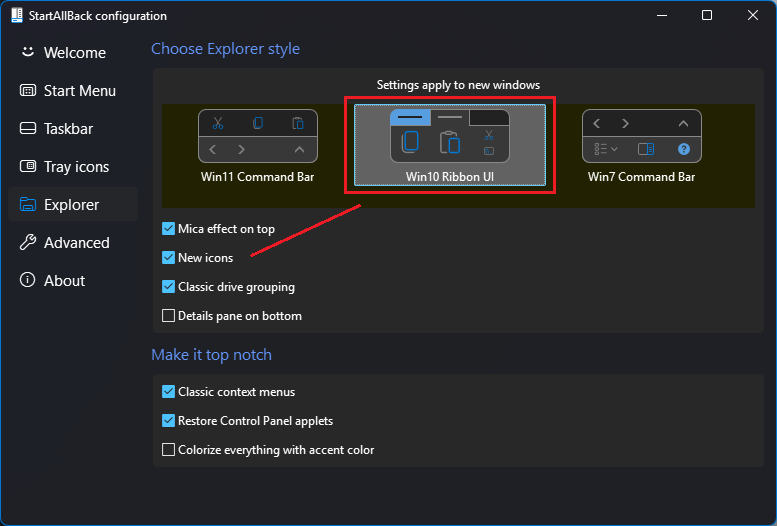Open the Start Menu settings

click(73, 91)
